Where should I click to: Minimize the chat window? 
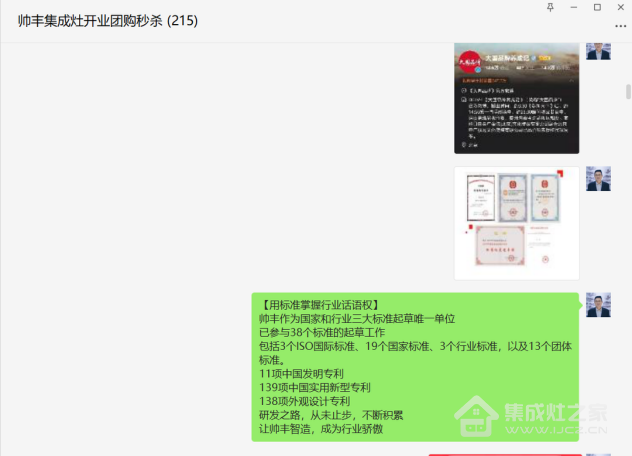(574, 7)
